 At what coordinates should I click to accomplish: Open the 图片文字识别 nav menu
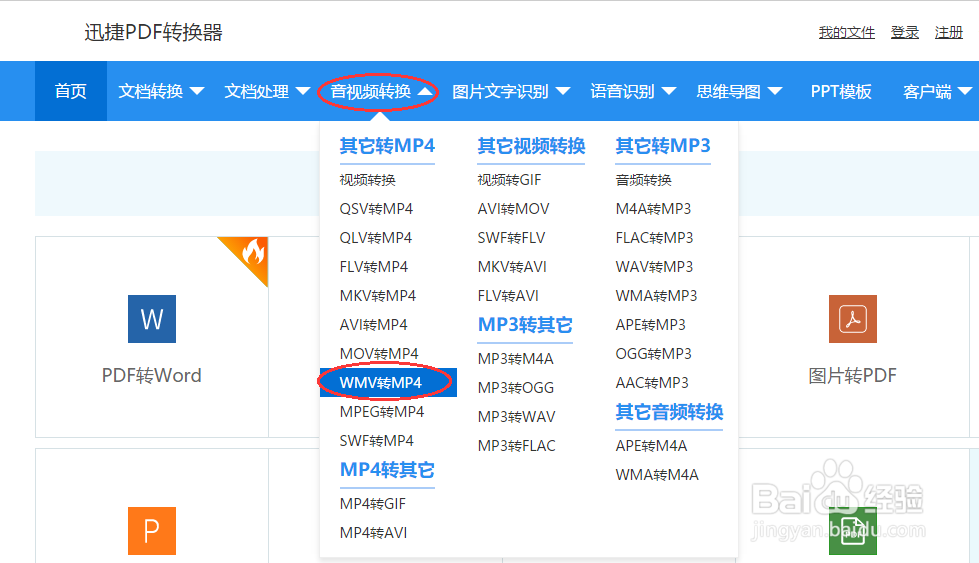(500, 92)
